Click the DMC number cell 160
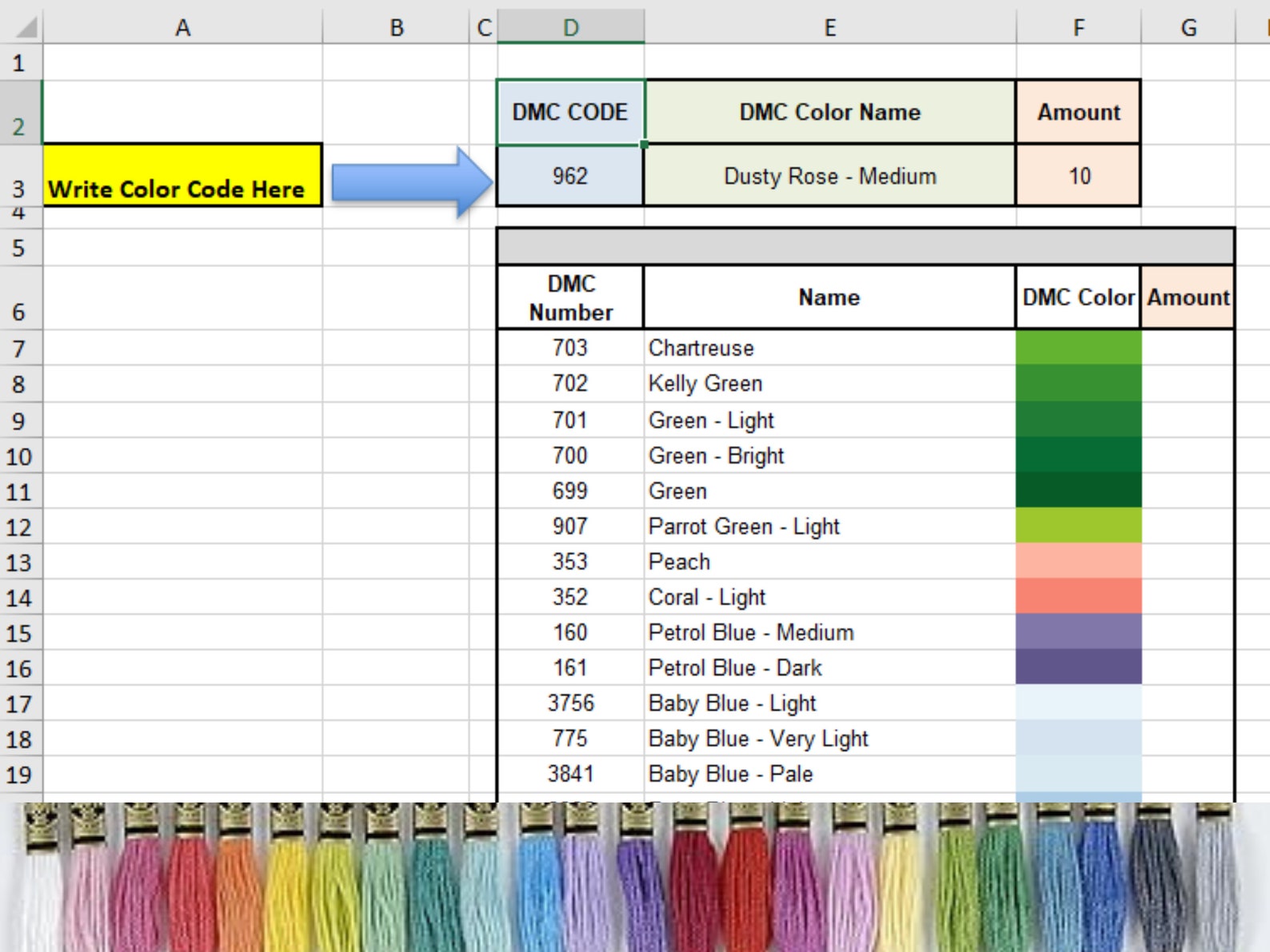 tap(570, 631)
